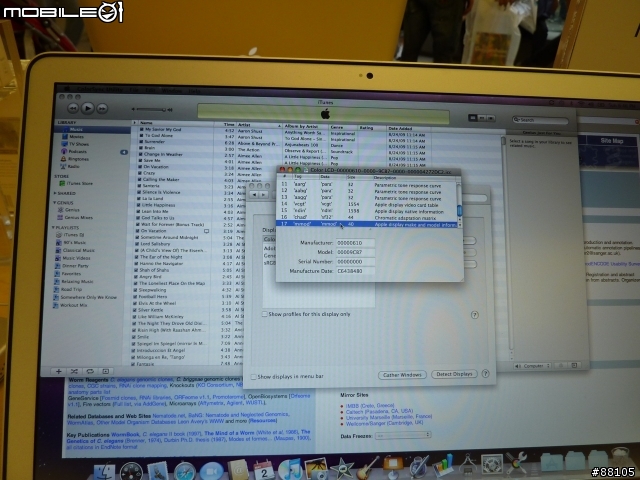
Task: Click the Detect Displays button
Action: 454,374
